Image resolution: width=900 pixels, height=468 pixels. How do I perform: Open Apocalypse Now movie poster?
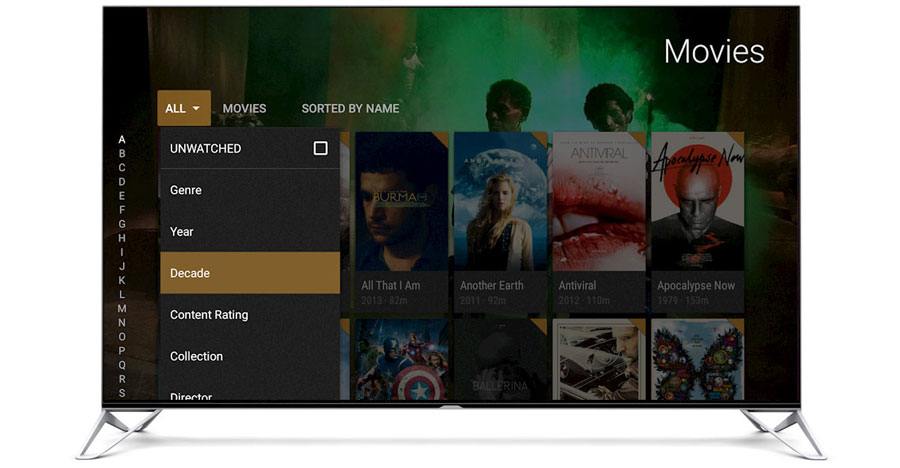pos(698,202)
